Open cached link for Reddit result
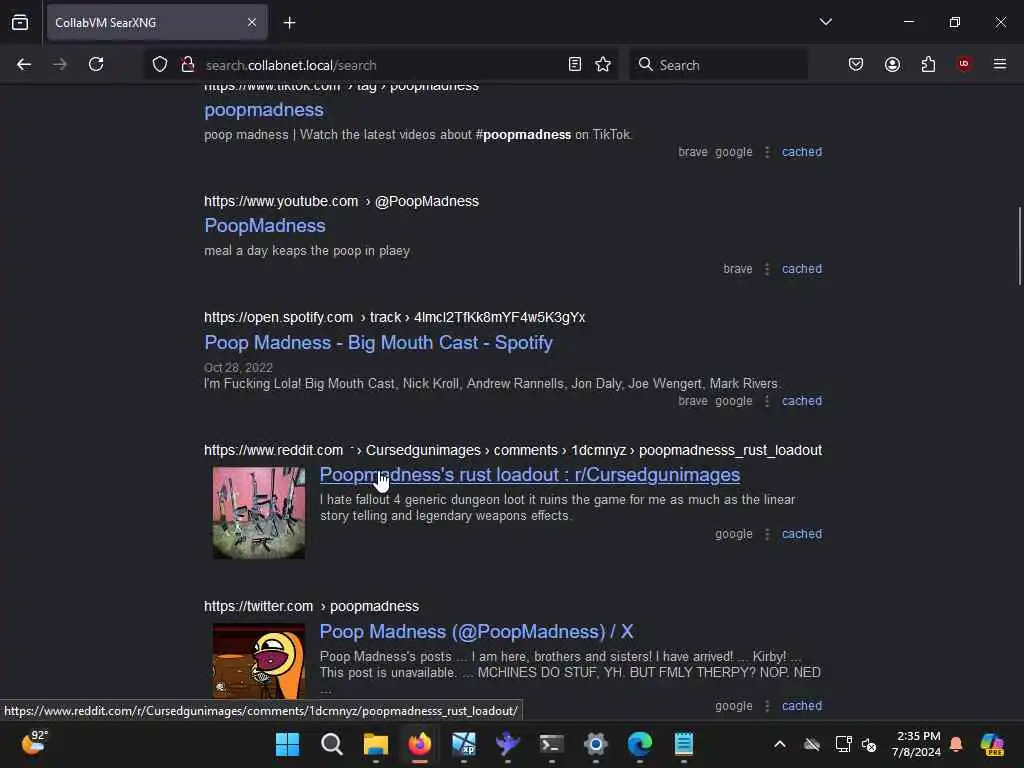This screenshot has height=768, width=1024. 802,534
